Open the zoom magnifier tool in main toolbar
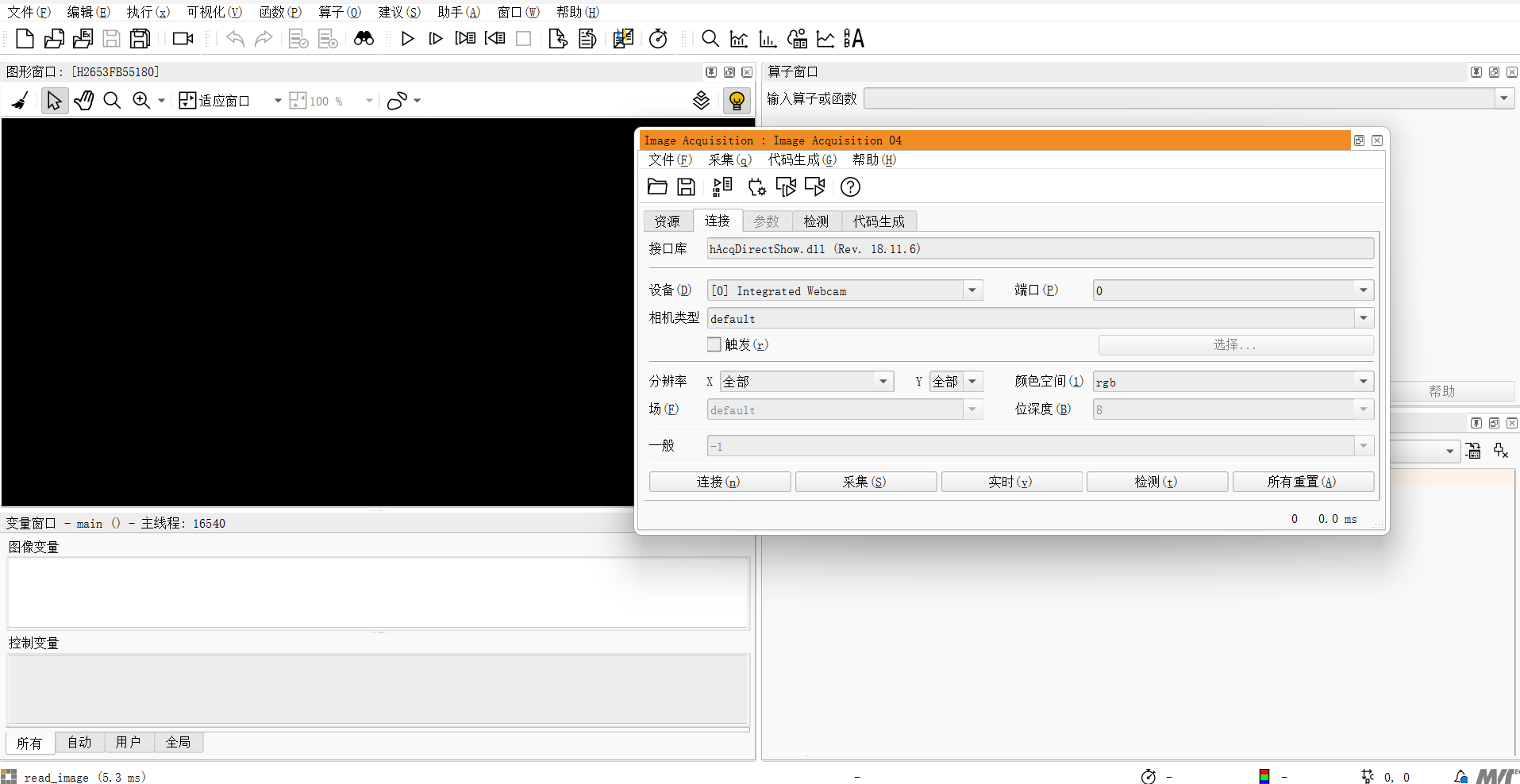 coord(710,38)
